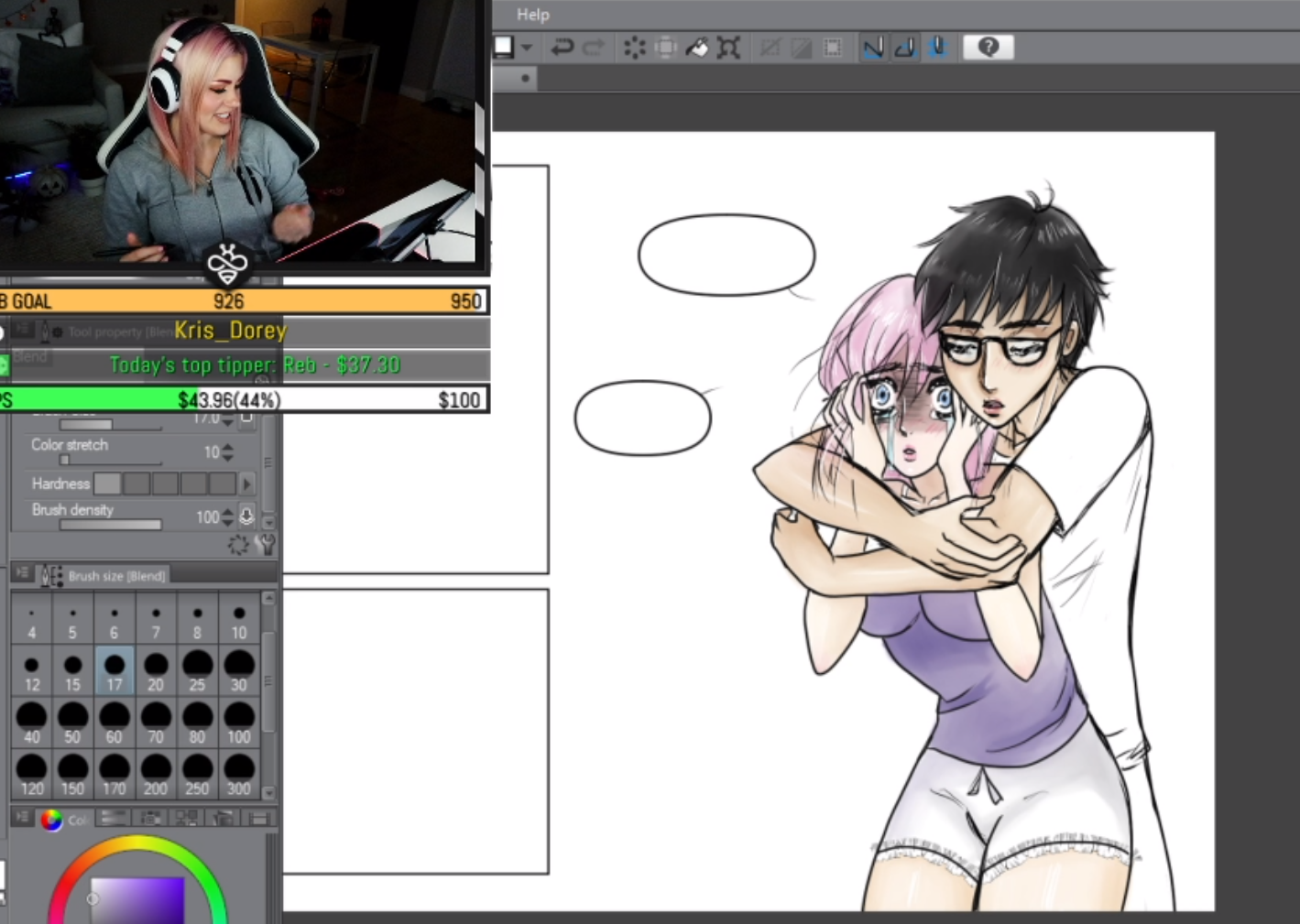The height and width of the screenshot is (924, 1300).
Task: Select the first Hardness level box
Action: tap(107, 484)
